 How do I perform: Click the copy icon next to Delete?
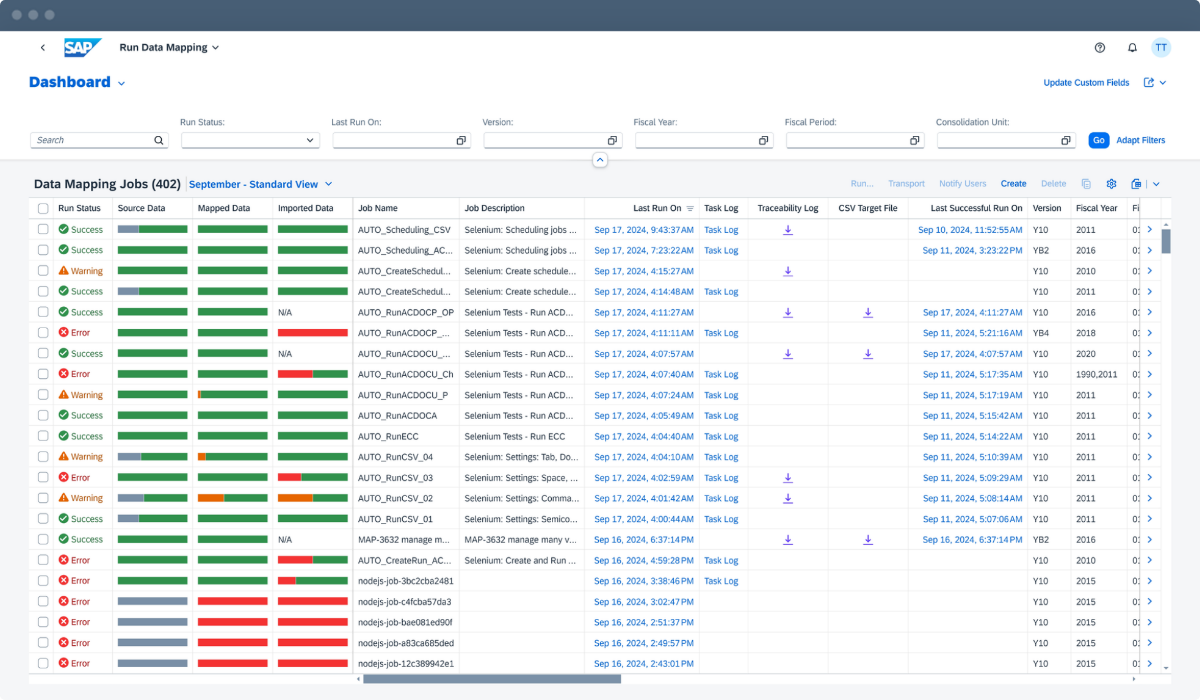tap(1086, 184)
